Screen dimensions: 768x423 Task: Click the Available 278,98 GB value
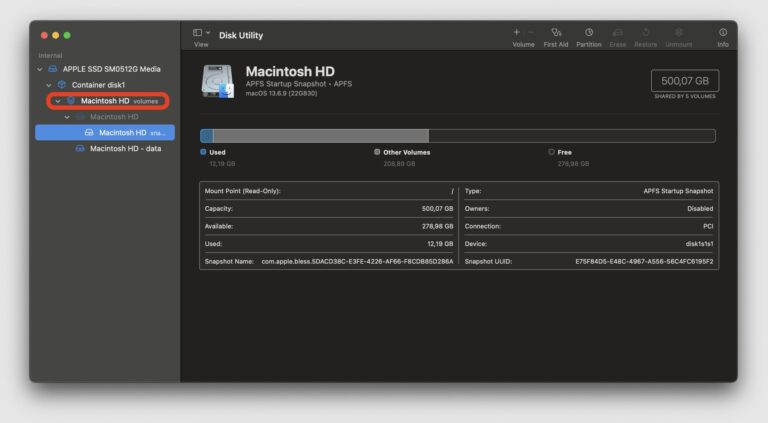coord(437,226)
